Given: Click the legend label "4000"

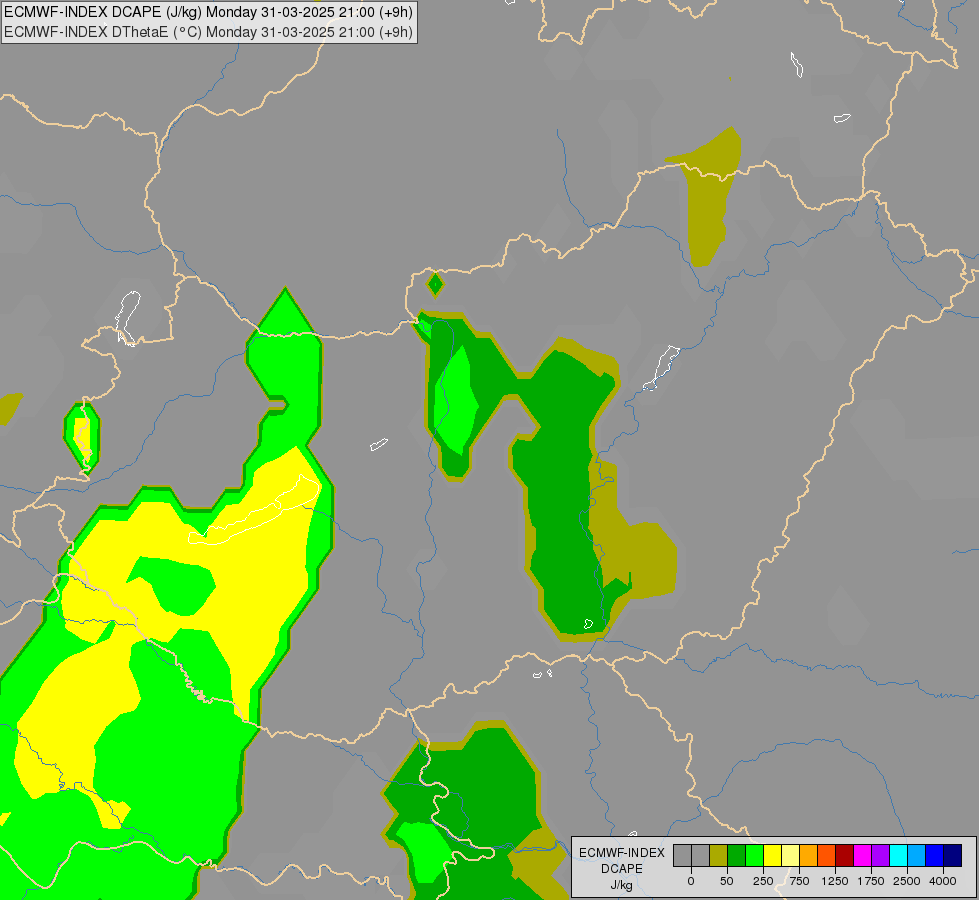Looking at the screenshot, I should coord(943,881).
